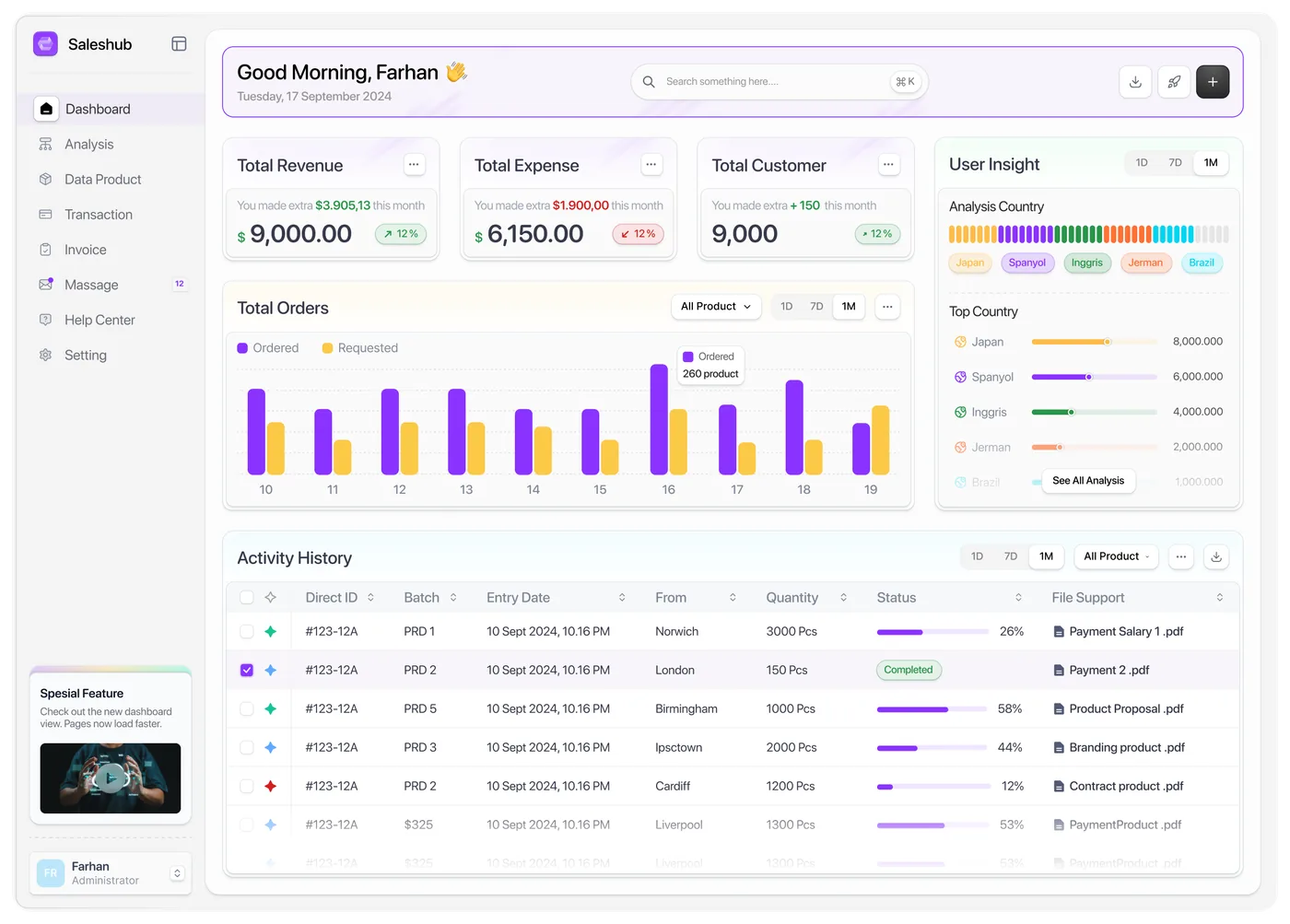Click the rocket icon in the header
The image size is (1290, 924).
[1174, 82]
